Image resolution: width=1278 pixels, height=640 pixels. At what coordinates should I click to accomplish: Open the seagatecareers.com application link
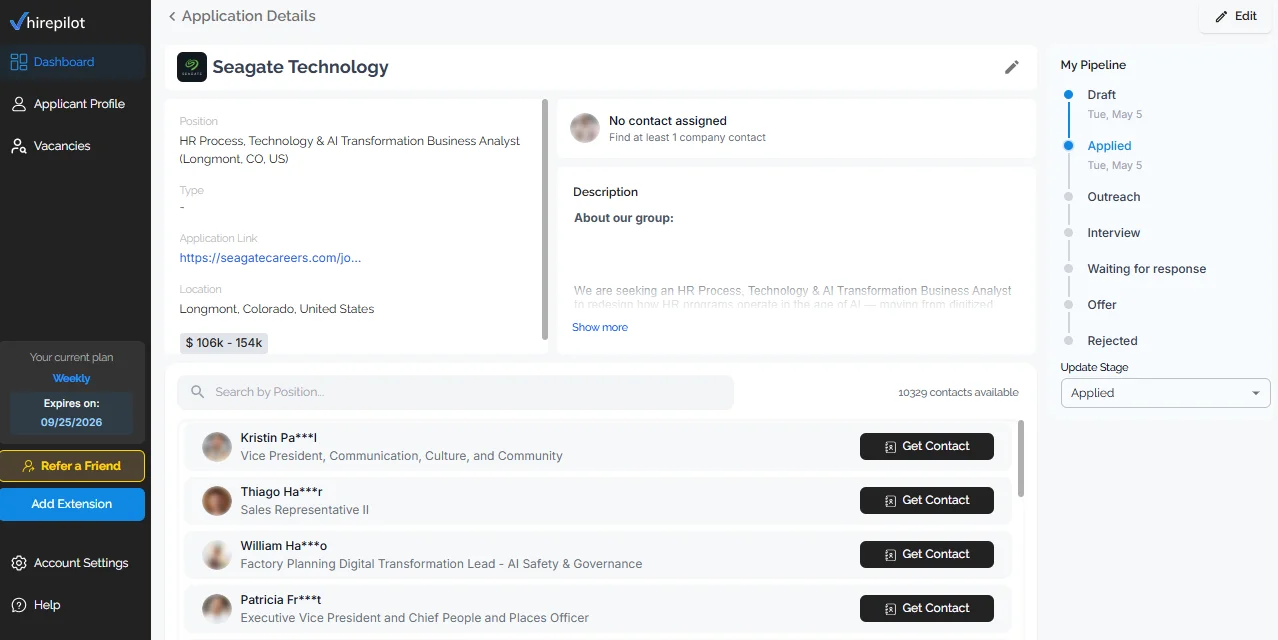(270, 258)
